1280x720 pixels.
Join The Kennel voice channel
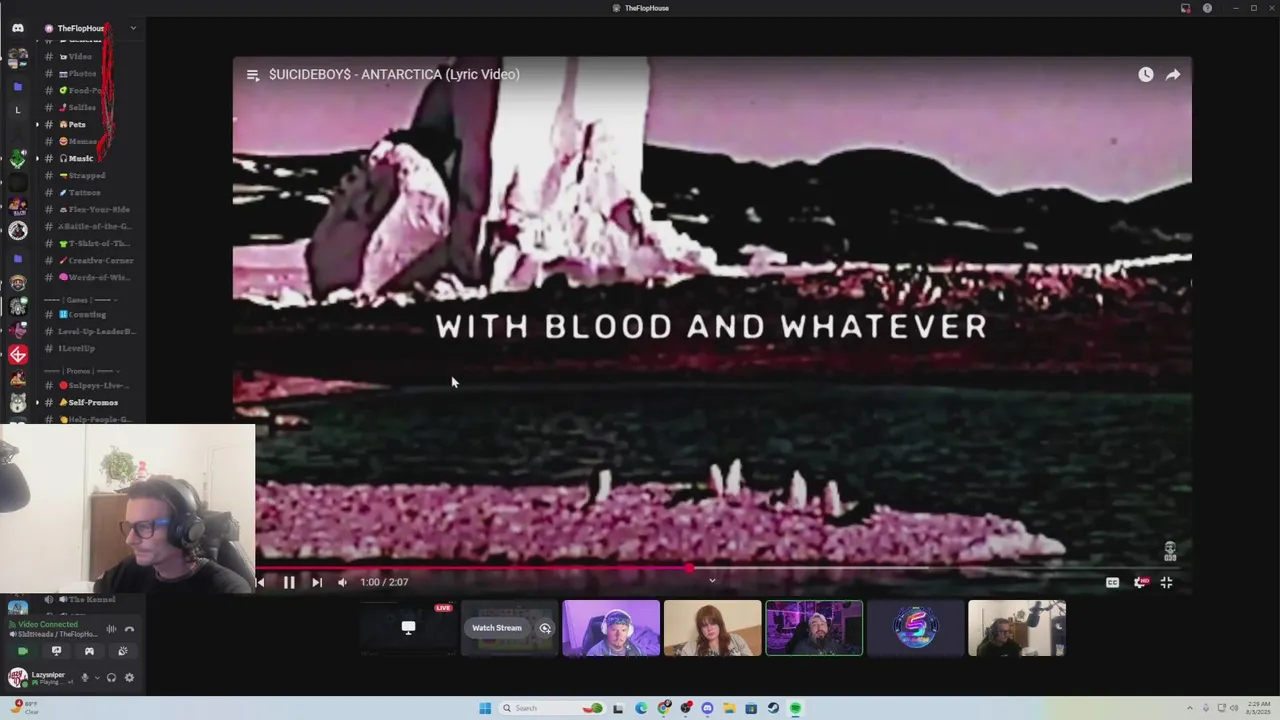(x=90, y=599)
